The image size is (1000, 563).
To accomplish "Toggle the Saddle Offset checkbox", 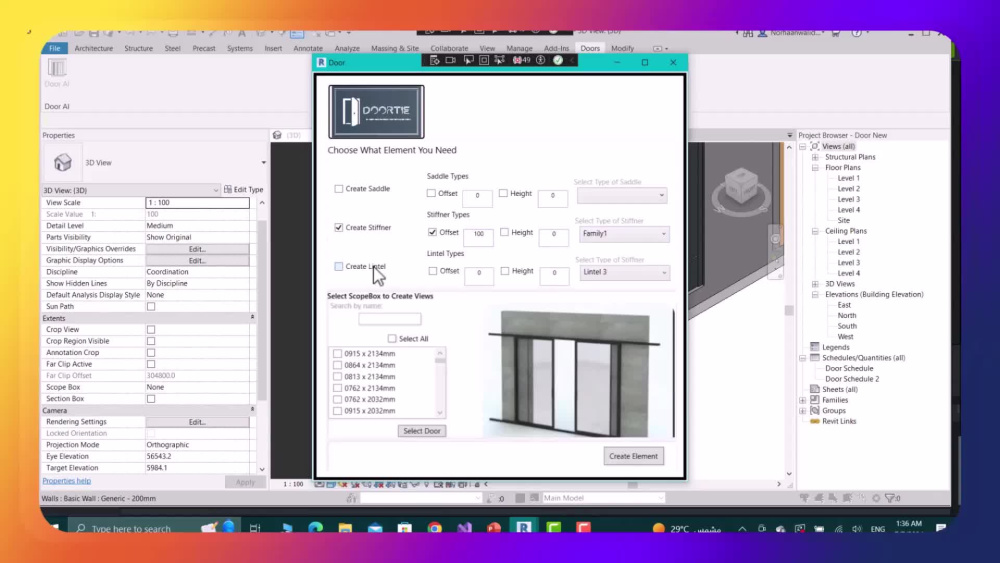I will coord(432,193).
